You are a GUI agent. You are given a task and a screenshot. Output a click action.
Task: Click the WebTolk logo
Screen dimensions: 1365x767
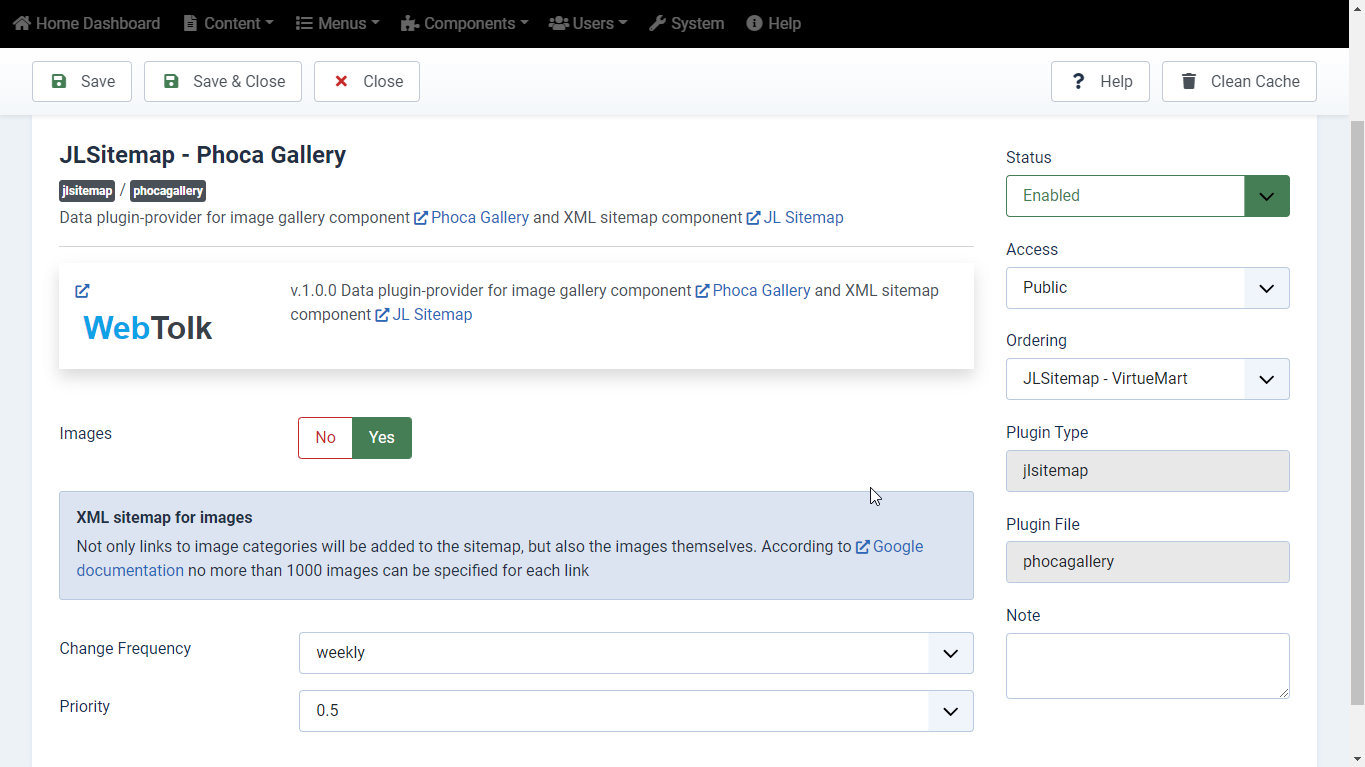148,327
